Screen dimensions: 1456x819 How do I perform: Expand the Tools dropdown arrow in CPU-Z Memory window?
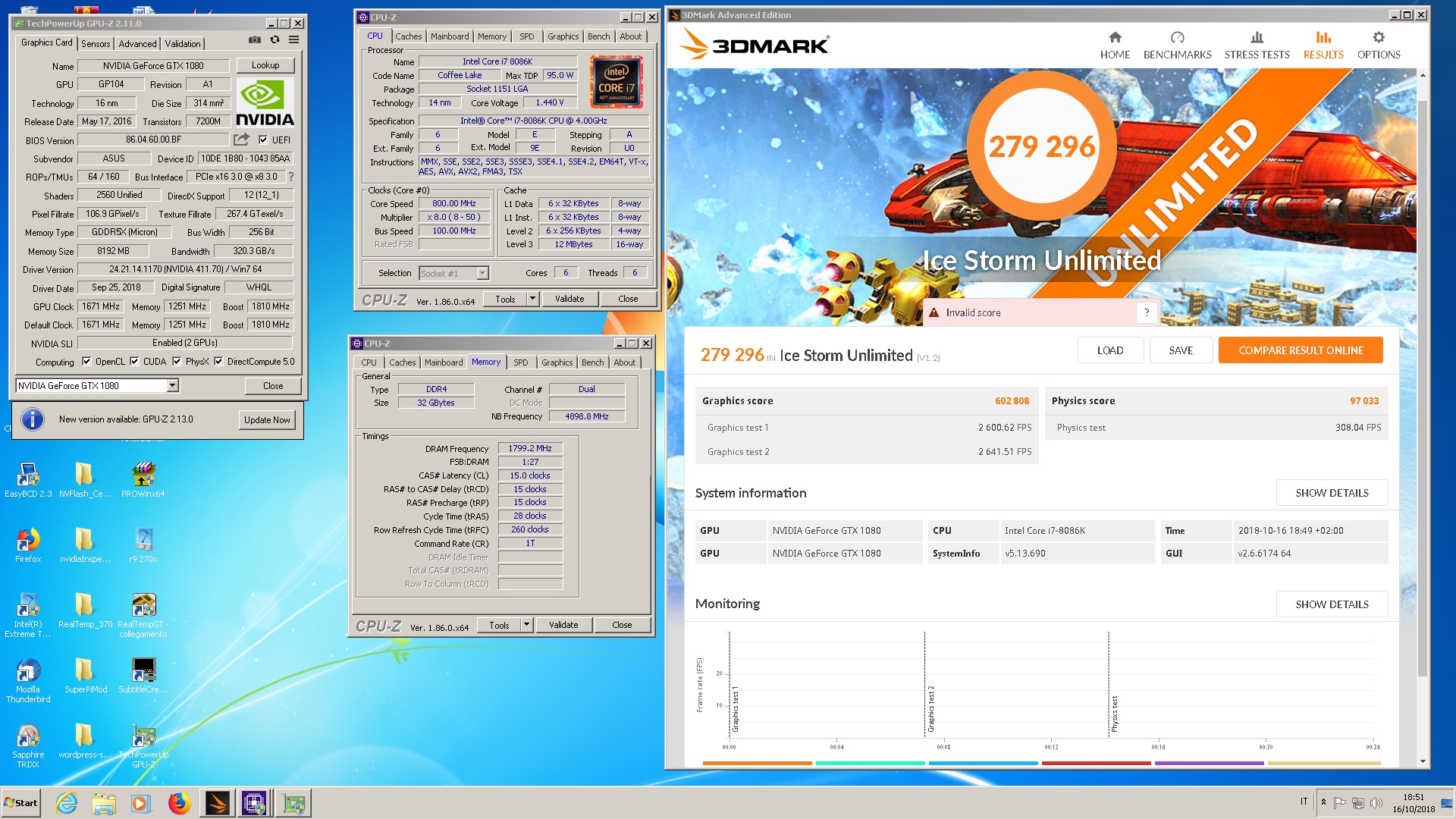coord(526,625)
